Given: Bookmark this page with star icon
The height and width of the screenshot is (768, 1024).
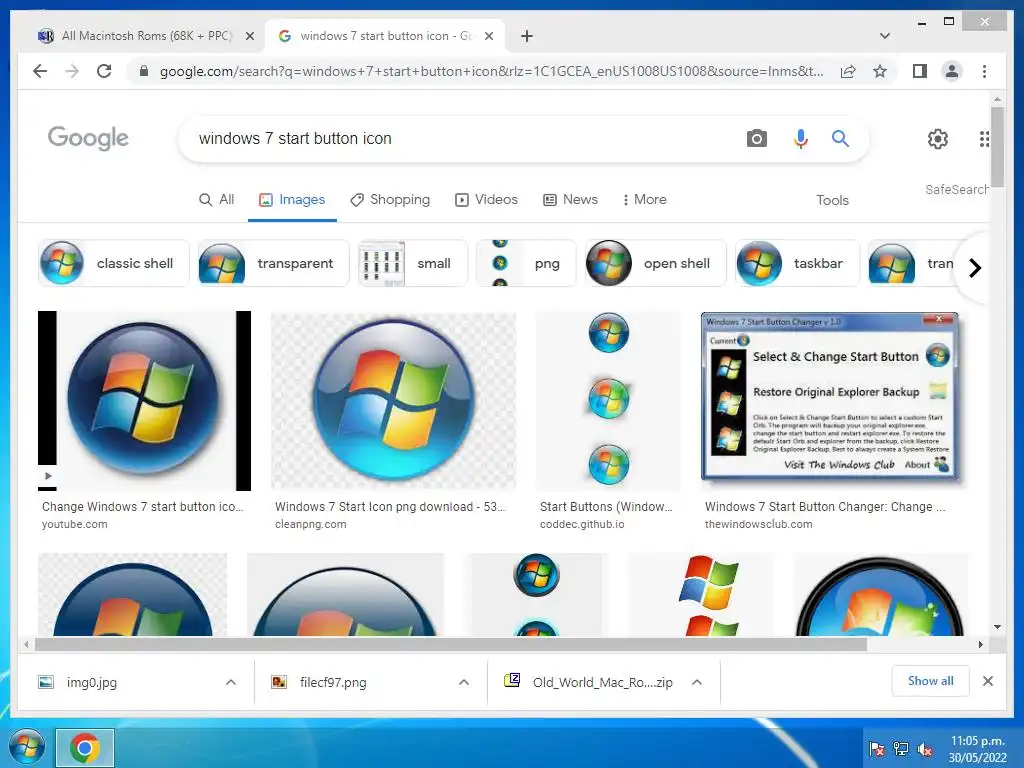Looking at the screenshot, I should coord(880,71).
